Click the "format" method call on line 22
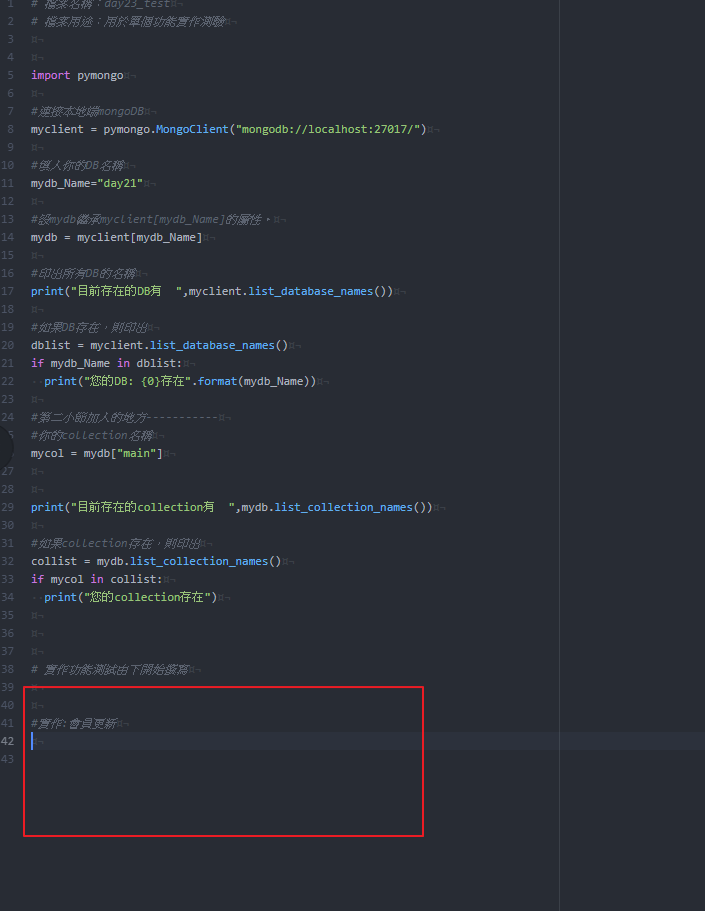This screenshot has width=705, height=911. pyautogui.click(x=217, y=381)
